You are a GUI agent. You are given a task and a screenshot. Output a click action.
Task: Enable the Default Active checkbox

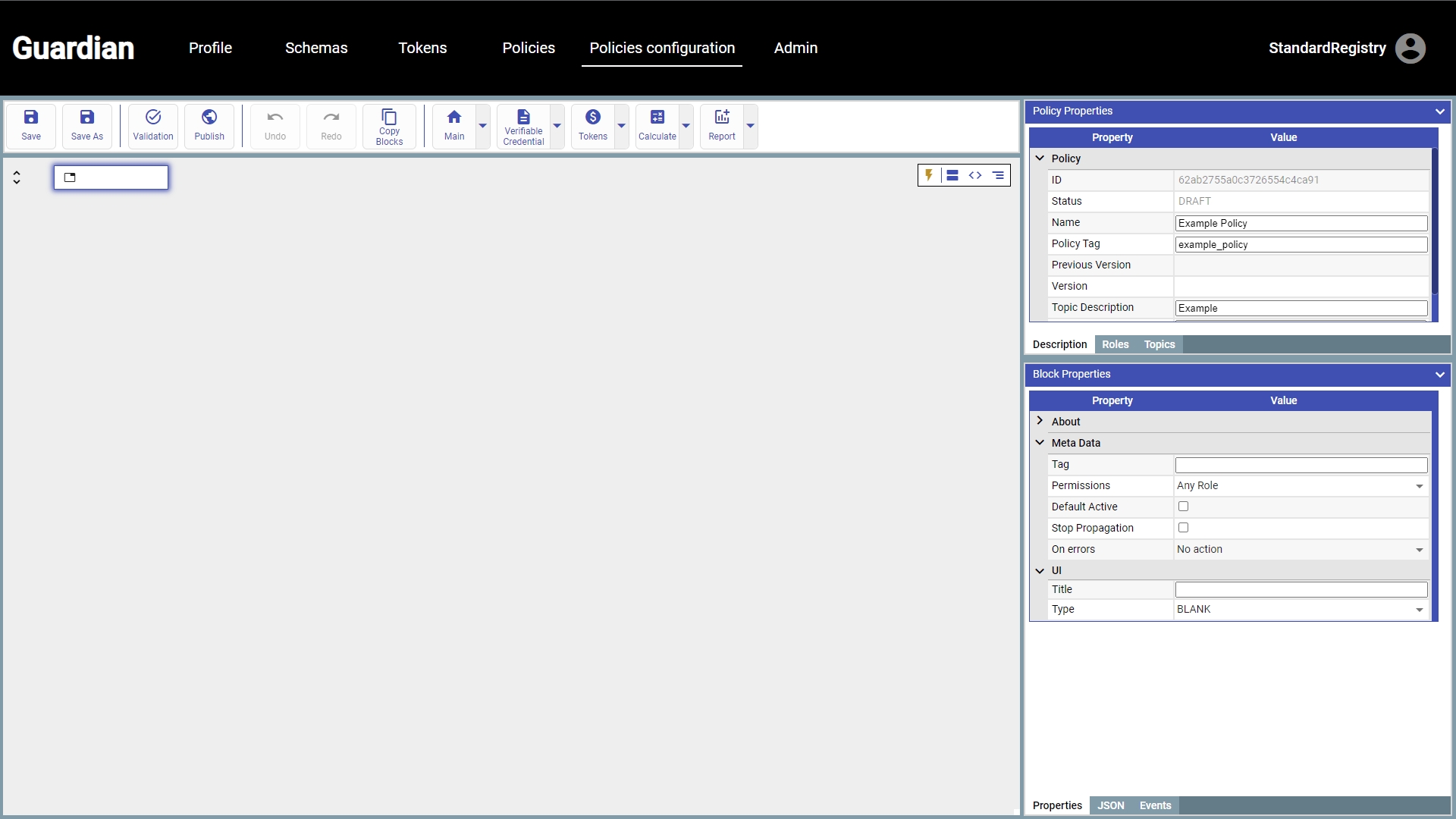pyautogui.click(x=1183, y=507)
